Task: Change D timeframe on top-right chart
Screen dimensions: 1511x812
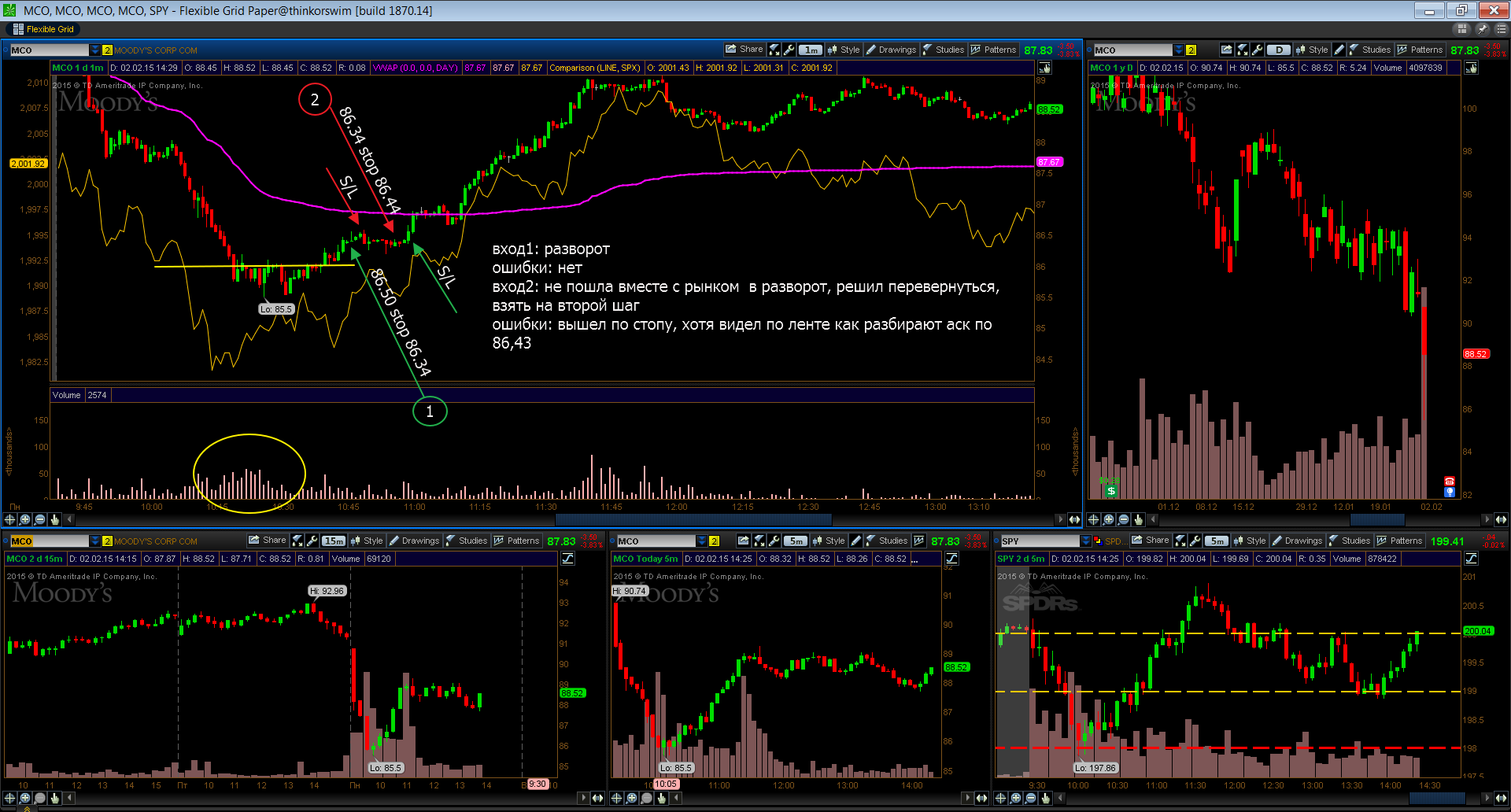Action: click(1279, 50)
